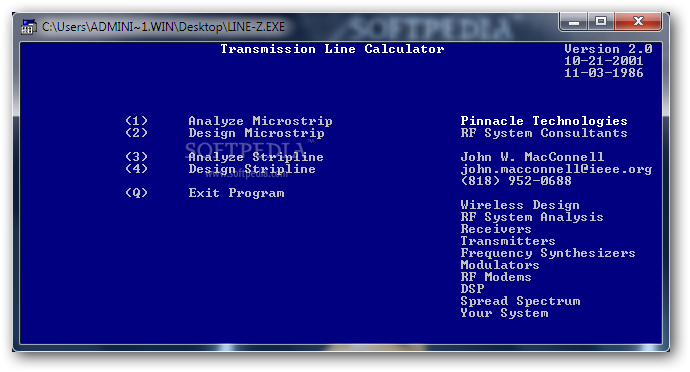Click the (3) option key label

click(x=136, y=157)
